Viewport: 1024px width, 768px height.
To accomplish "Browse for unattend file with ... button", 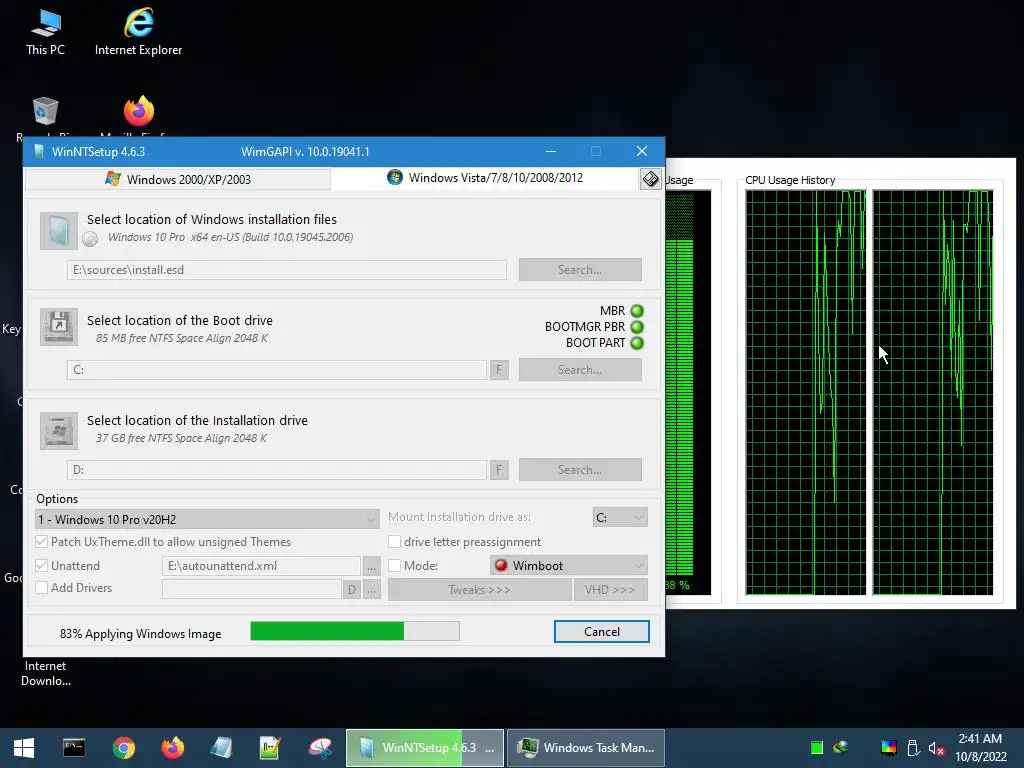I will click(371, 566).
